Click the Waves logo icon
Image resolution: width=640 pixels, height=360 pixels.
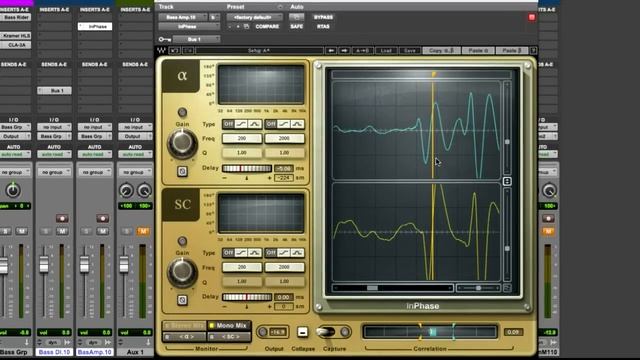[x=161, y=51]
